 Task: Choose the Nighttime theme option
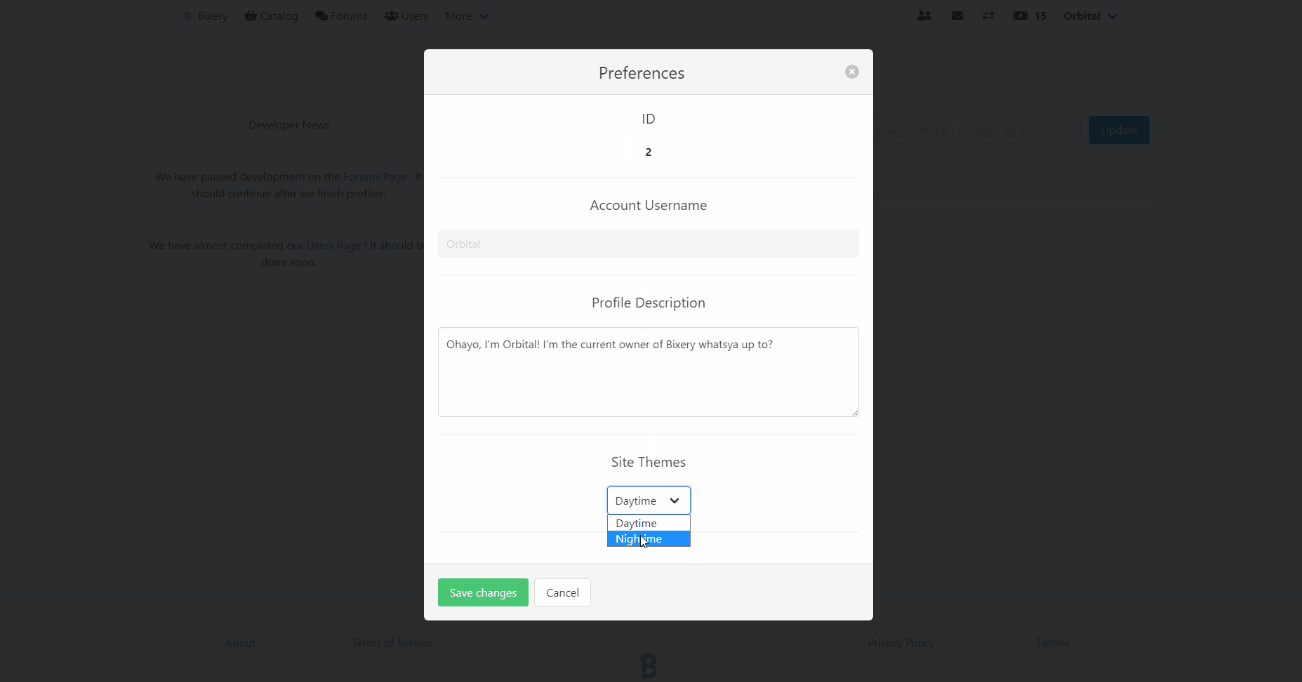tap(648, 539)
